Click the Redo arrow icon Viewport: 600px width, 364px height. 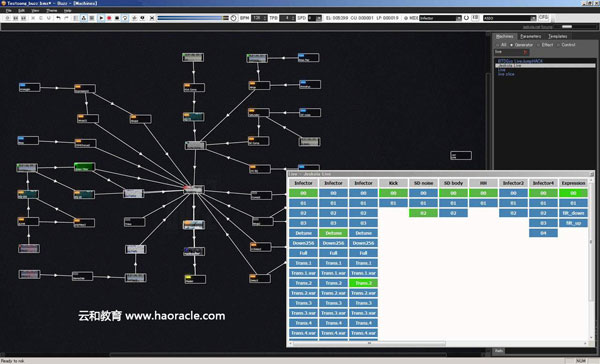66,18
